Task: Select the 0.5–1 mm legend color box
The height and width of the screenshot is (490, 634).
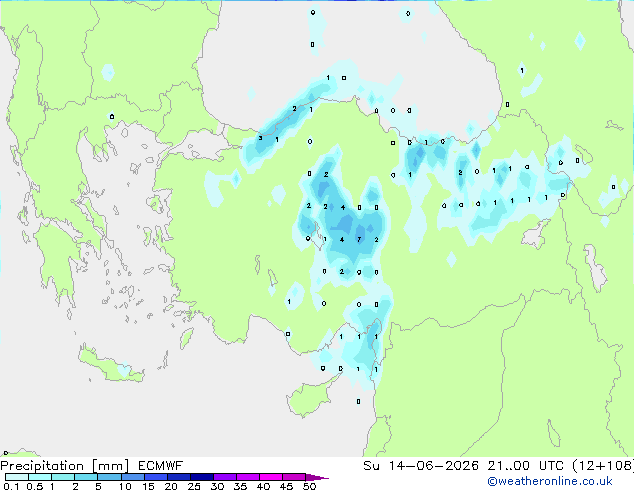Action: (x=40, y=477)
